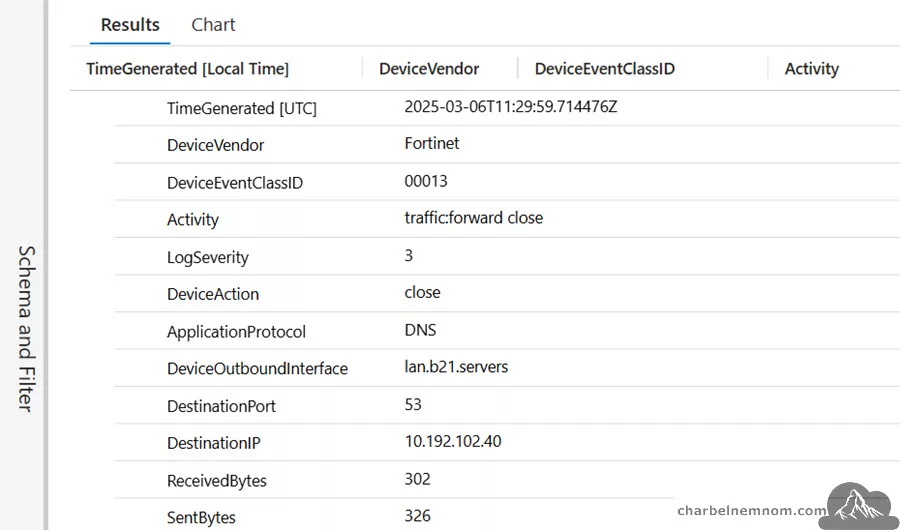Select timestamp value 2025-03-06T11:29:59.714476Z
The width and height of the screenshot is (900, 530).
point(511,107)
